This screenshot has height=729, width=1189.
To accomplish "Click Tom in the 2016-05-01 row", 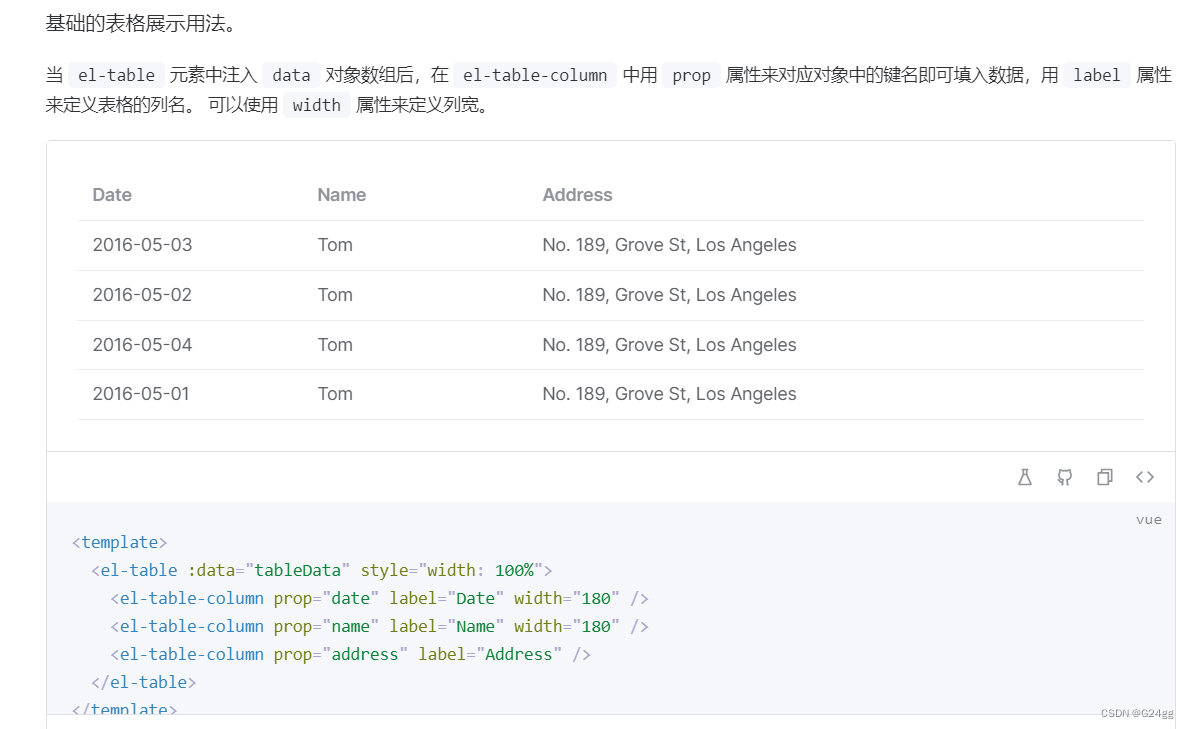I will point(335,394).
